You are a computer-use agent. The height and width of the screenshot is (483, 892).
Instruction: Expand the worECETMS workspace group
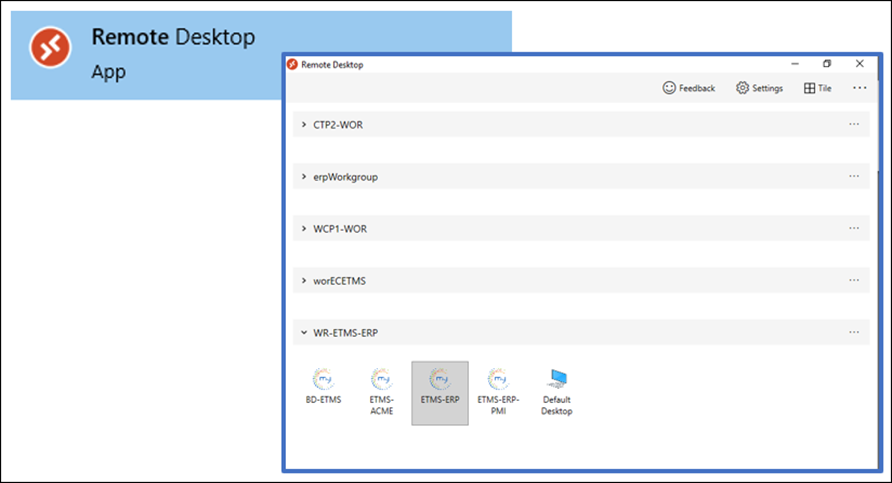(x=304, y=280)
